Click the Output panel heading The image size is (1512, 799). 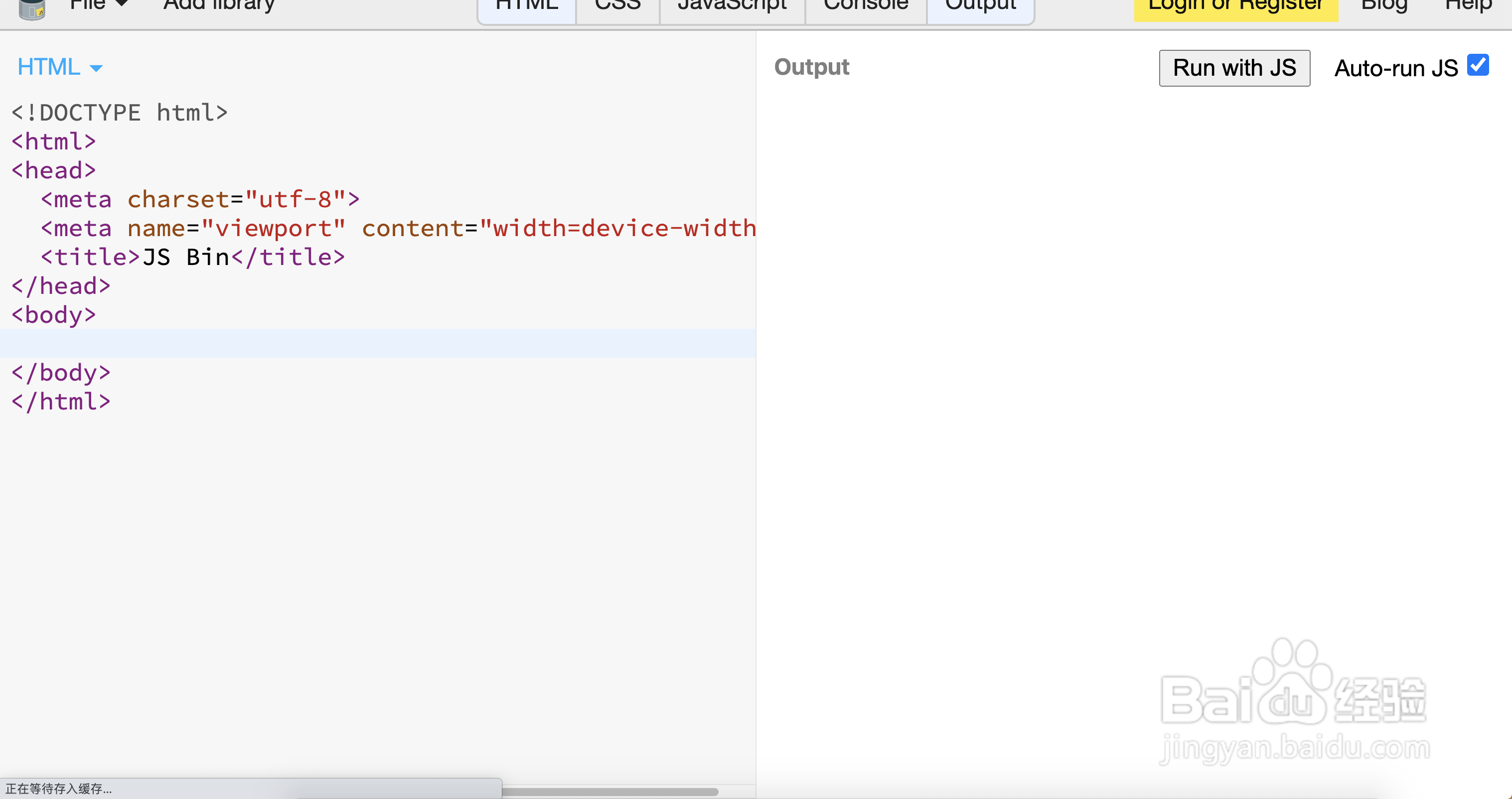click(811, 67)
